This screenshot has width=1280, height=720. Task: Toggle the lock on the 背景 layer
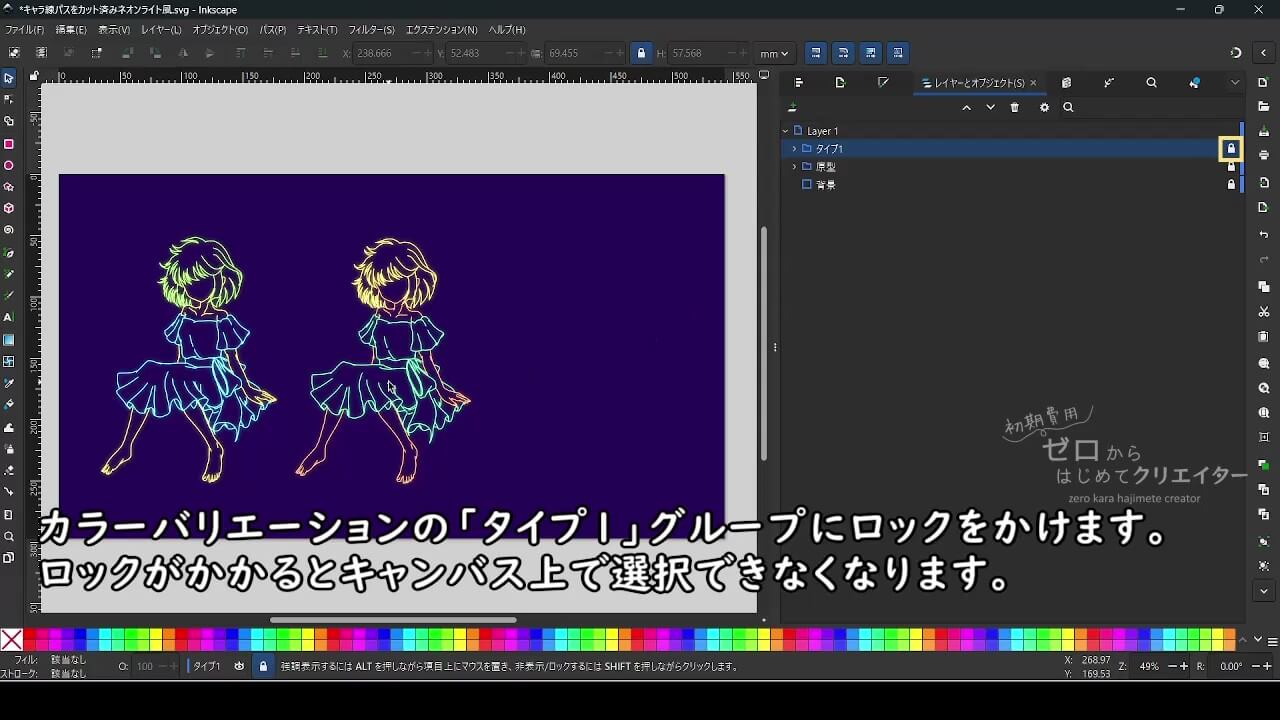tap(1231, 183)
